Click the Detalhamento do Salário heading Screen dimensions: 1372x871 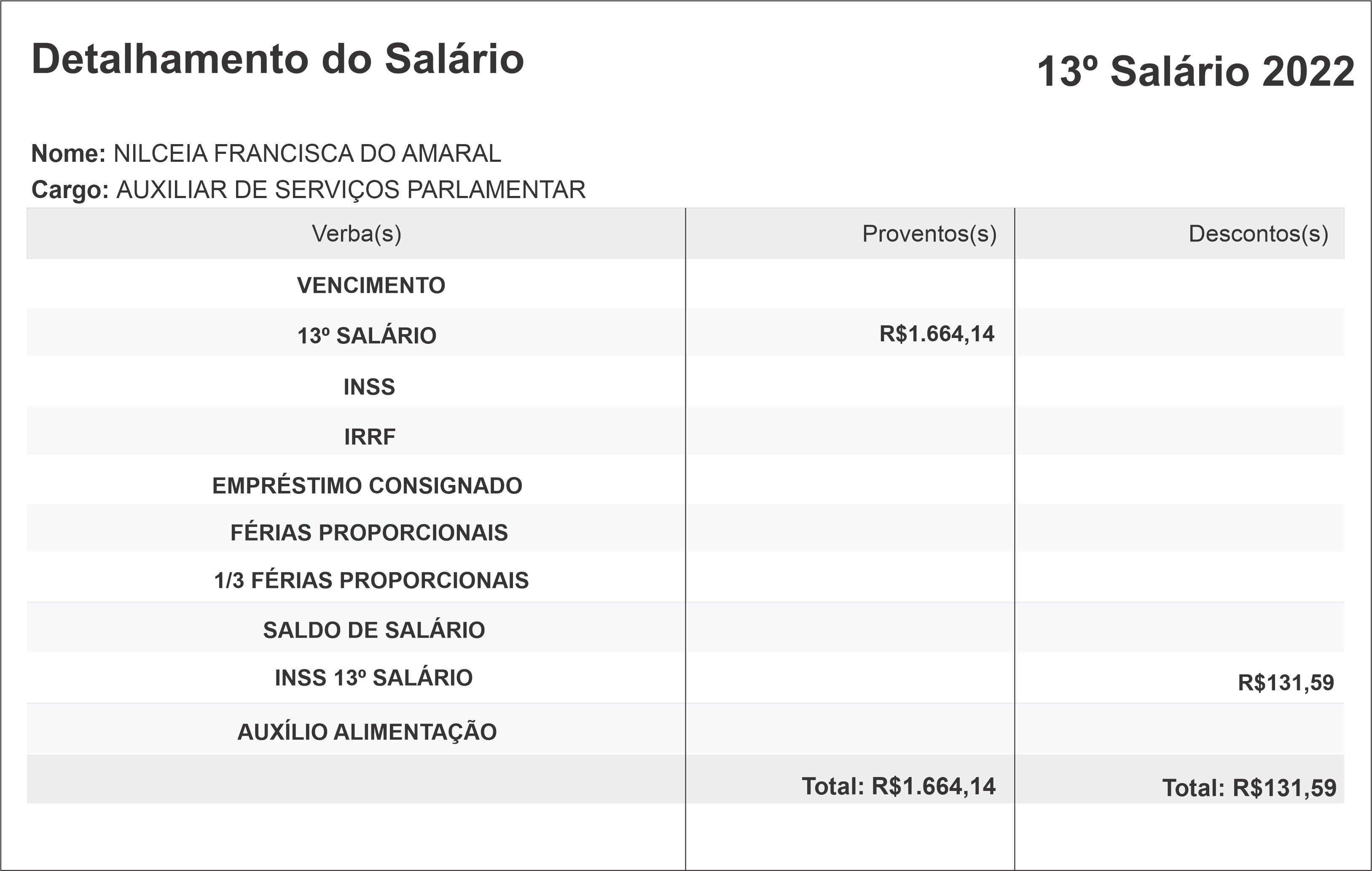click(277, 59)
